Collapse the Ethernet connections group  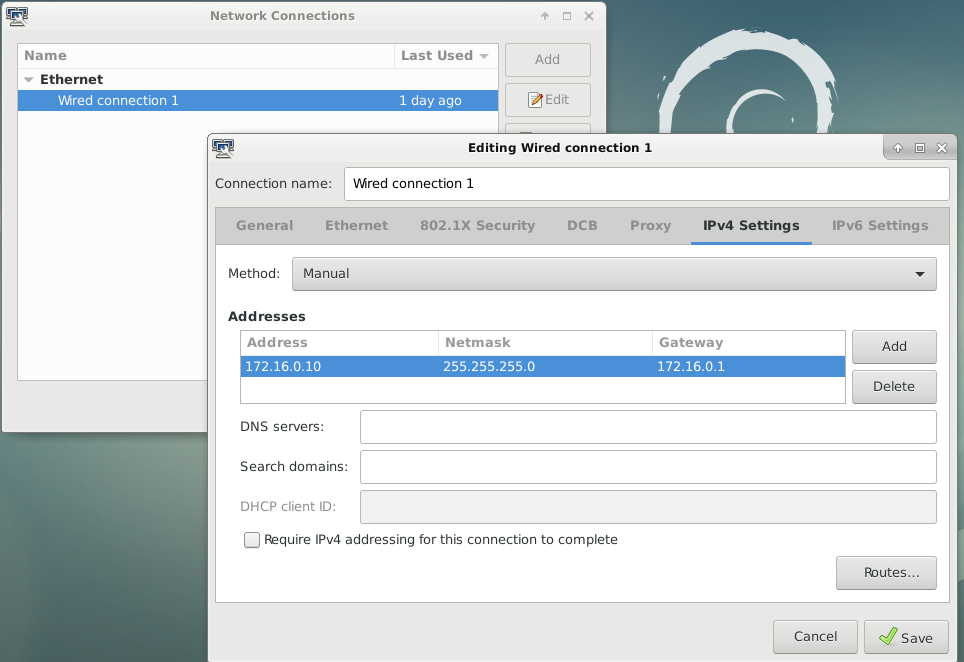[x=29, y=80]
